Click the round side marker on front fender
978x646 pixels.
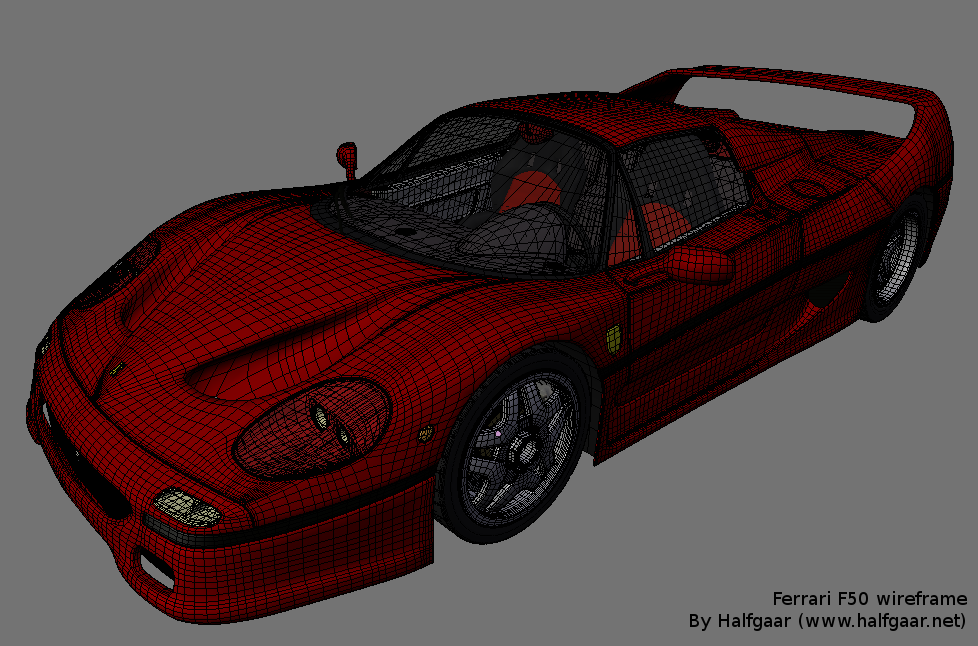click(426, 433)
